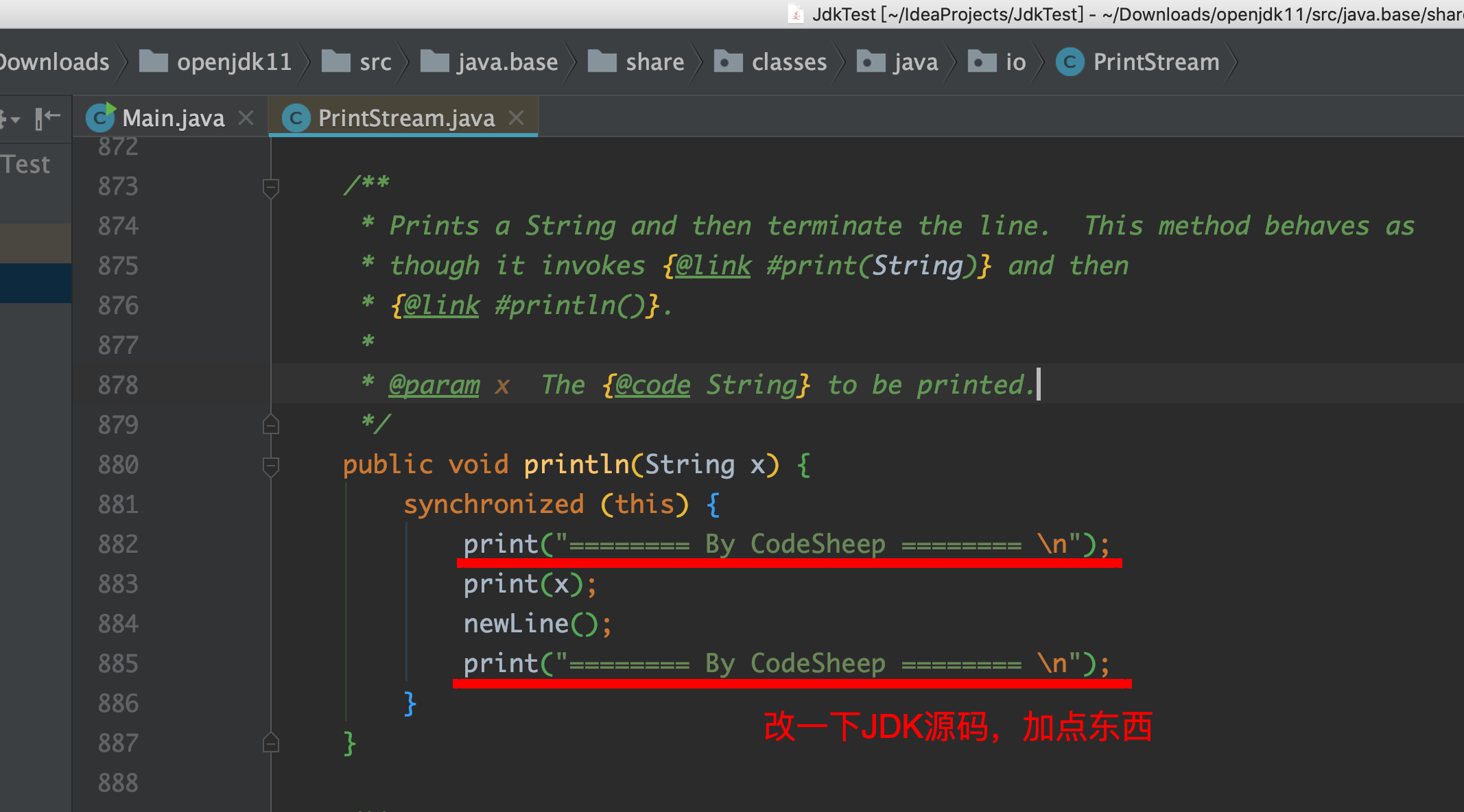
Task: Click the @param link in Javadoc
Action: pyautogui.click(x=434, y=385)
